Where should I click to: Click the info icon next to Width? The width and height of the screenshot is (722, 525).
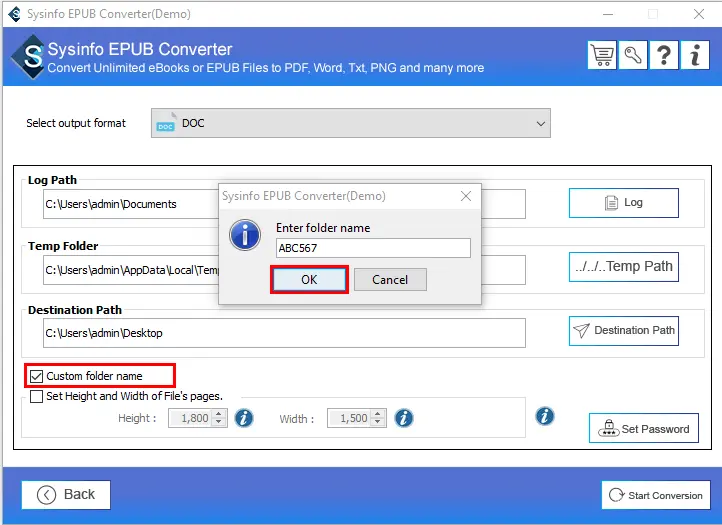point(404,418)
